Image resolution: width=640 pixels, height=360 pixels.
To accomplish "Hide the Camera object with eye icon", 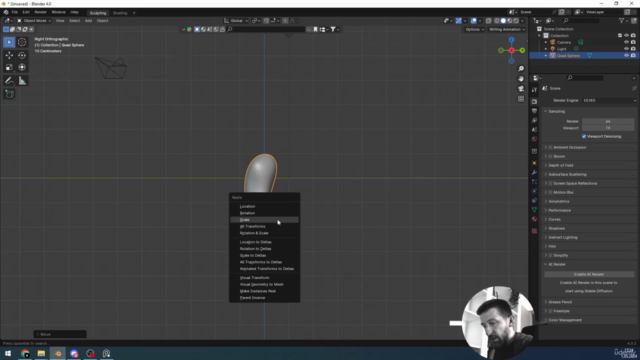I will coord(626,42).
